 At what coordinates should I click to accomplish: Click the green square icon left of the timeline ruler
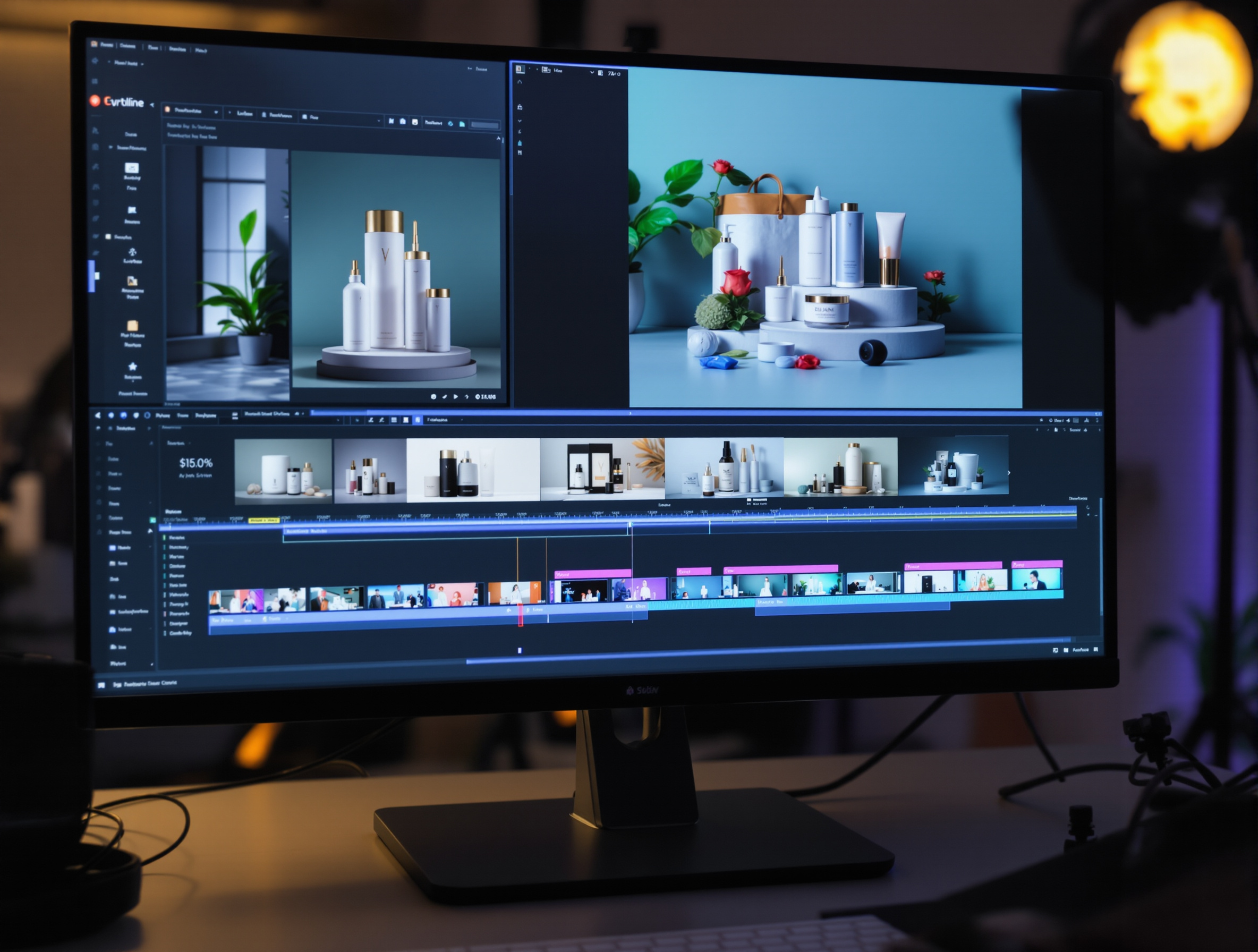152,520
